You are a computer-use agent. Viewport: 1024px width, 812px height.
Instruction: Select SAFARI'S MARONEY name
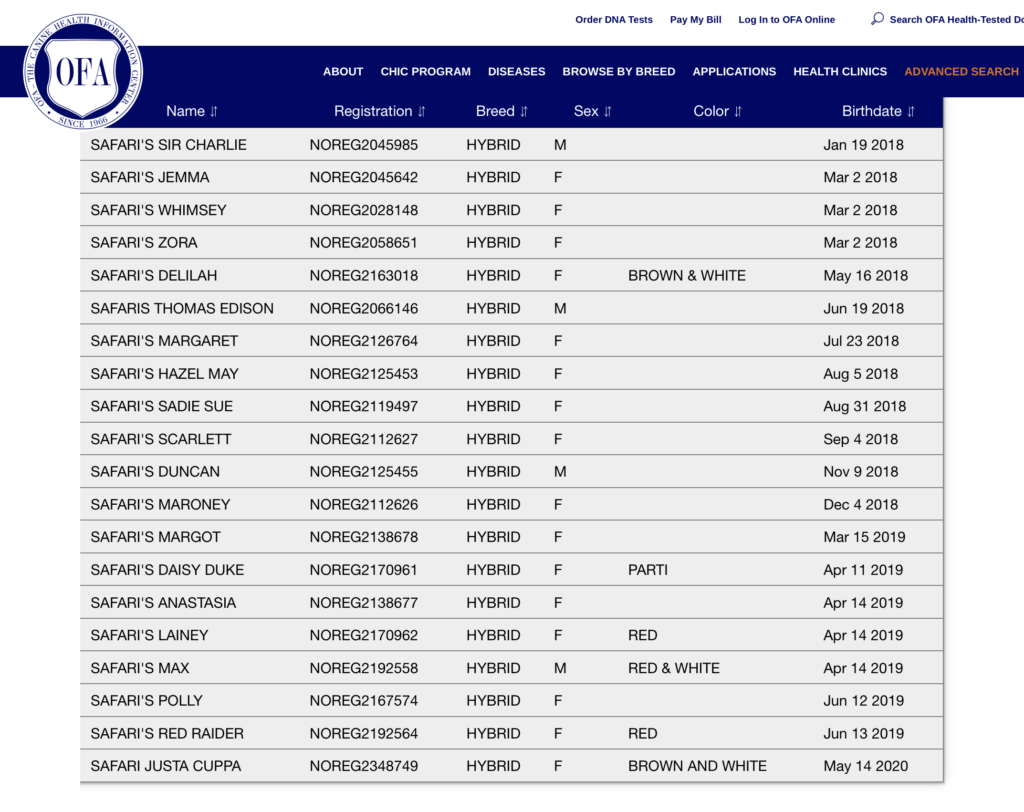(160, 504)
